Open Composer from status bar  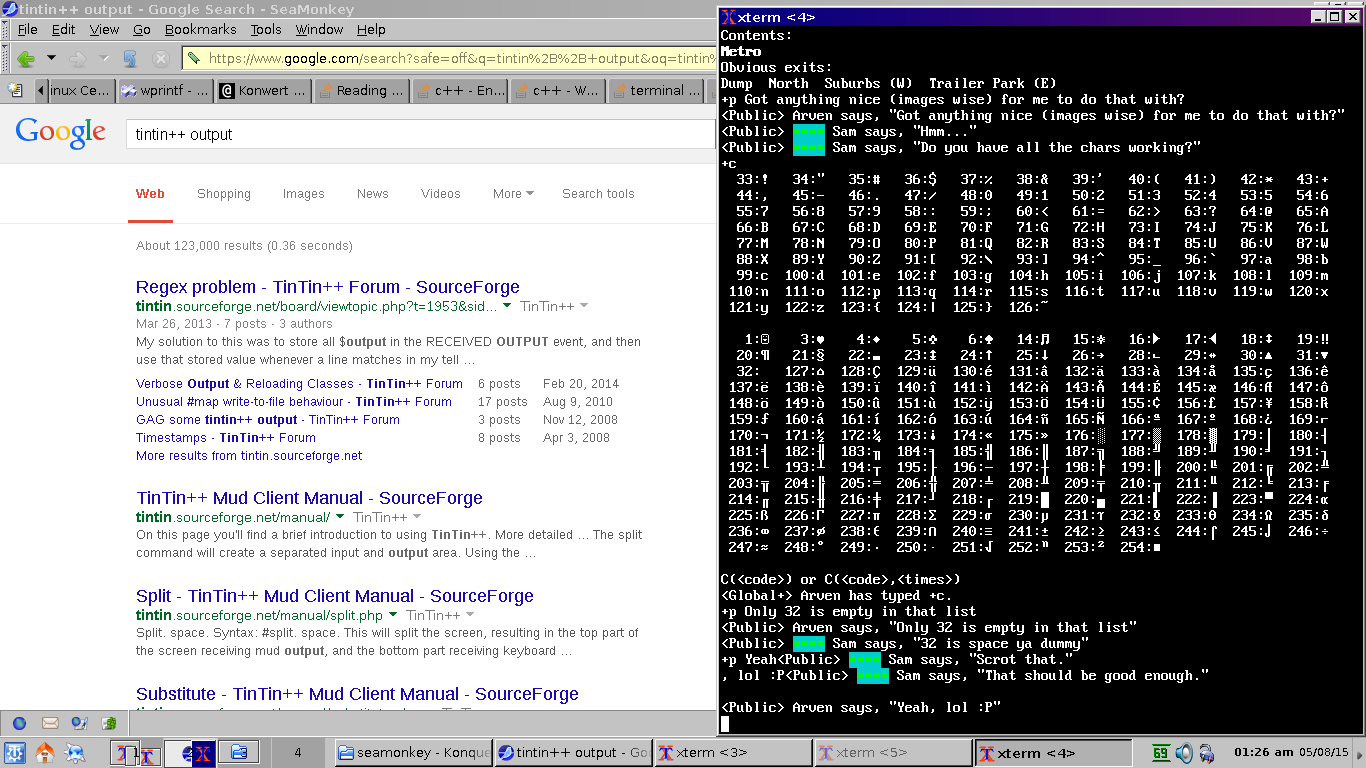(80, 723)
